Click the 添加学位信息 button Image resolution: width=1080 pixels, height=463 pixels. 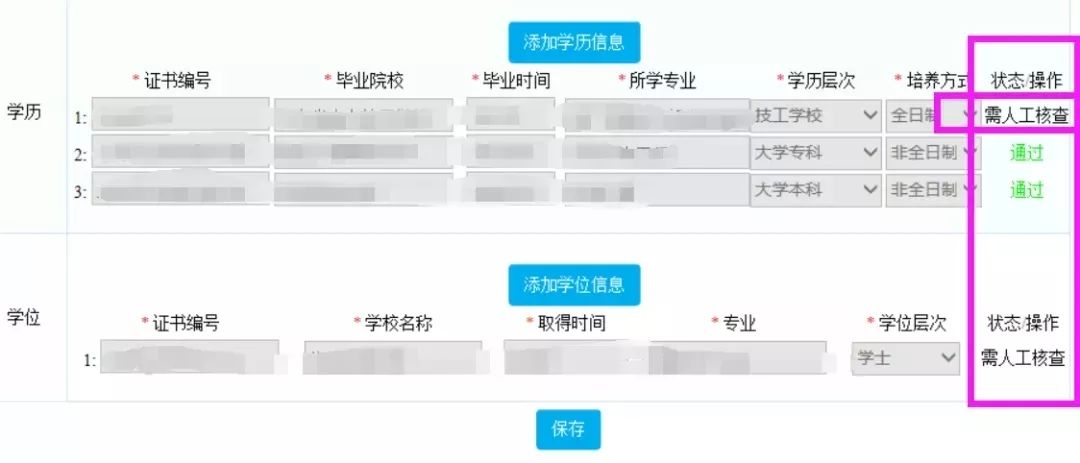(574, 285)
